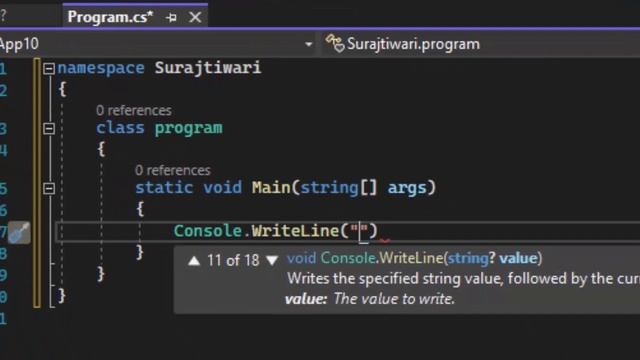Click the Main method name

271,188
